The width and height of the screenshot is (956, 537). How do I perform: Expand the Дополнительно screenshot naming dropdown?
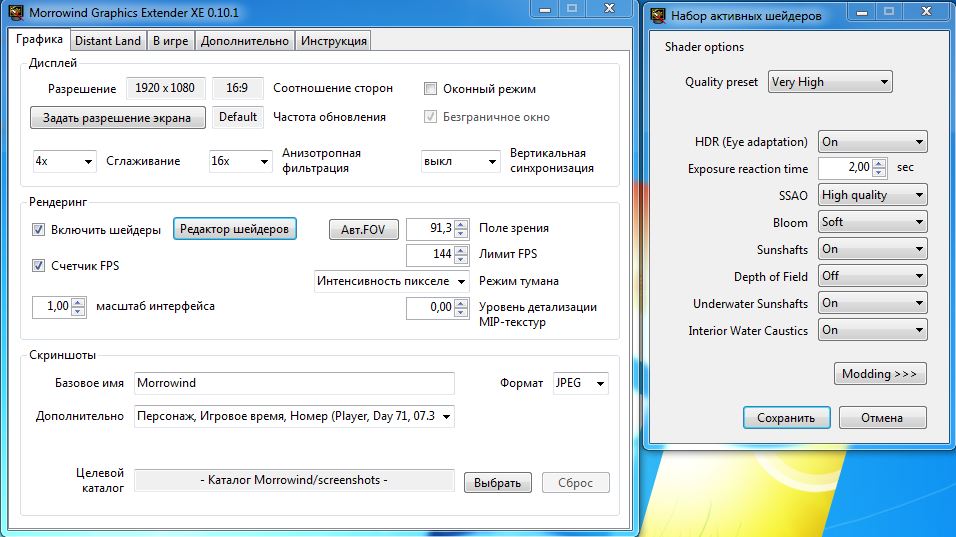[x=294, y=416]
